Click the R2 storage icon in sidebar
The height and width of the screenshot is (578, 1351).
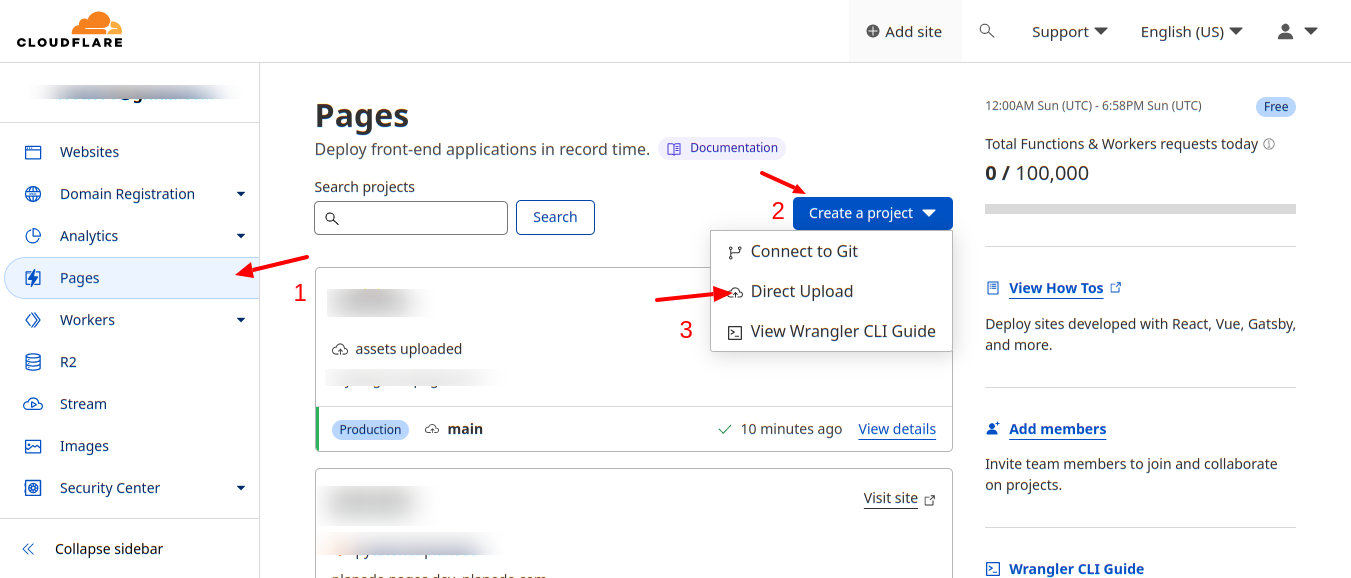[33, 362]
